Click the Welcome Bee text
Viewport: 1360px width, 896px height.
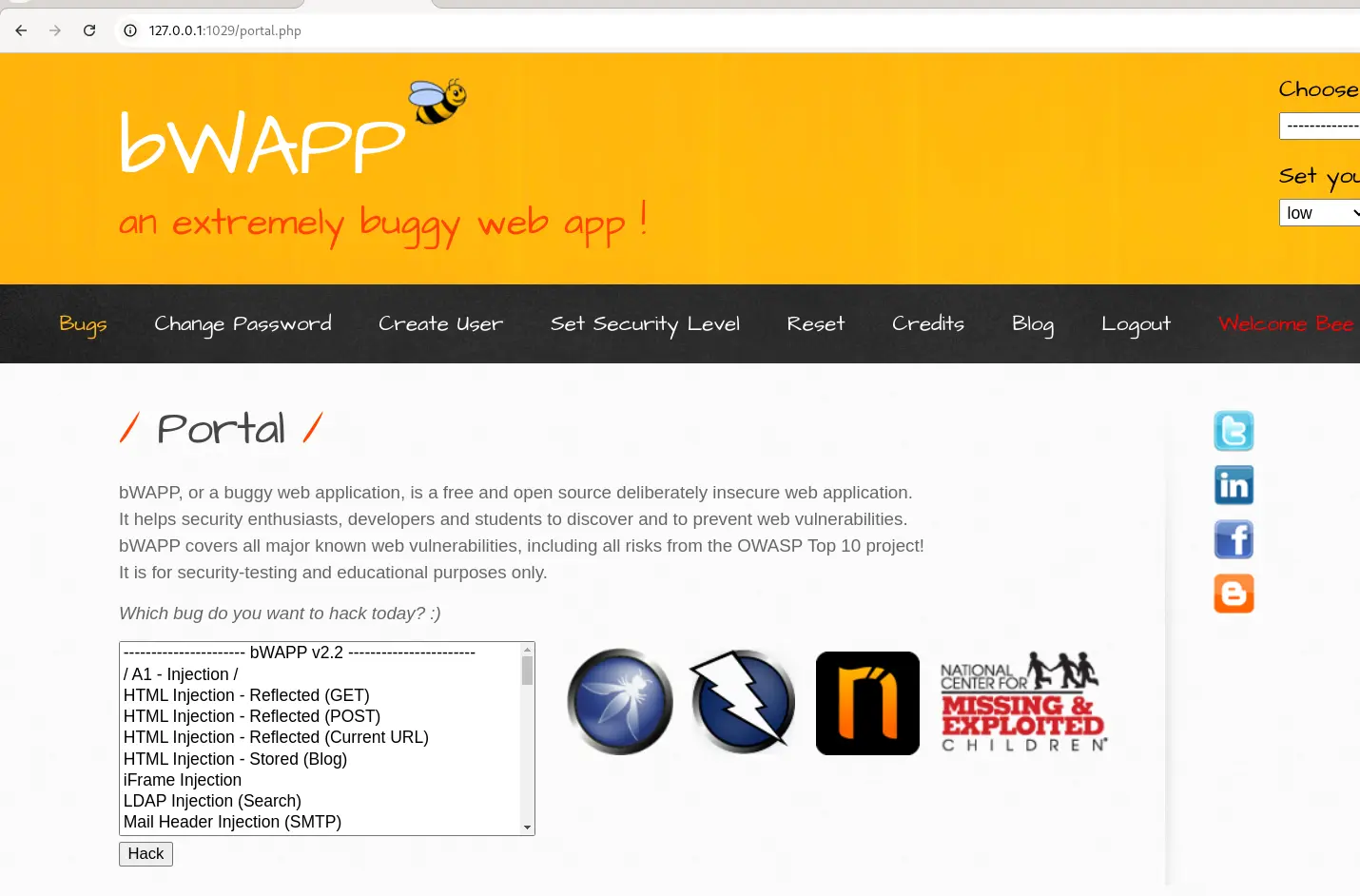(1286, 323)
